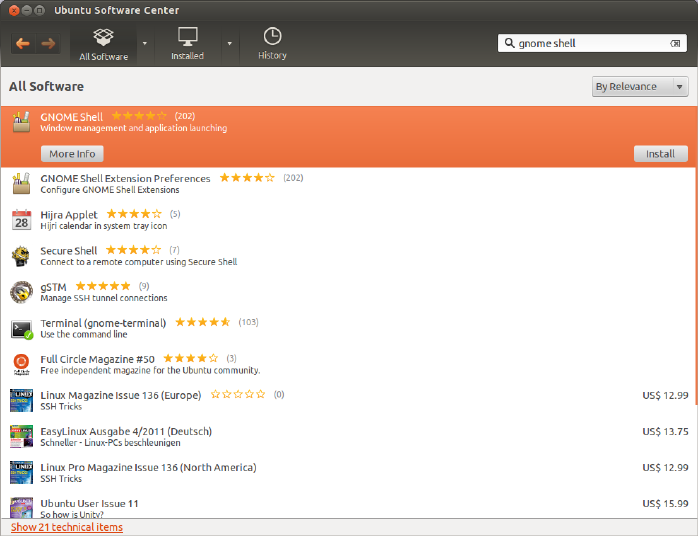Click empty star rating of Linux Magazine Europe
Viewport: 698px width, 536px height.
click(x=238, y=394)
